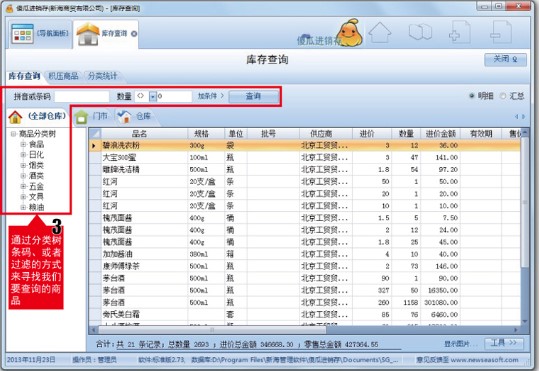Image resolution: width=539 pixels, height=371 pixels.
Task: Click the 数量 value input box
Action: pyautogui.click(x=174, y=96)
